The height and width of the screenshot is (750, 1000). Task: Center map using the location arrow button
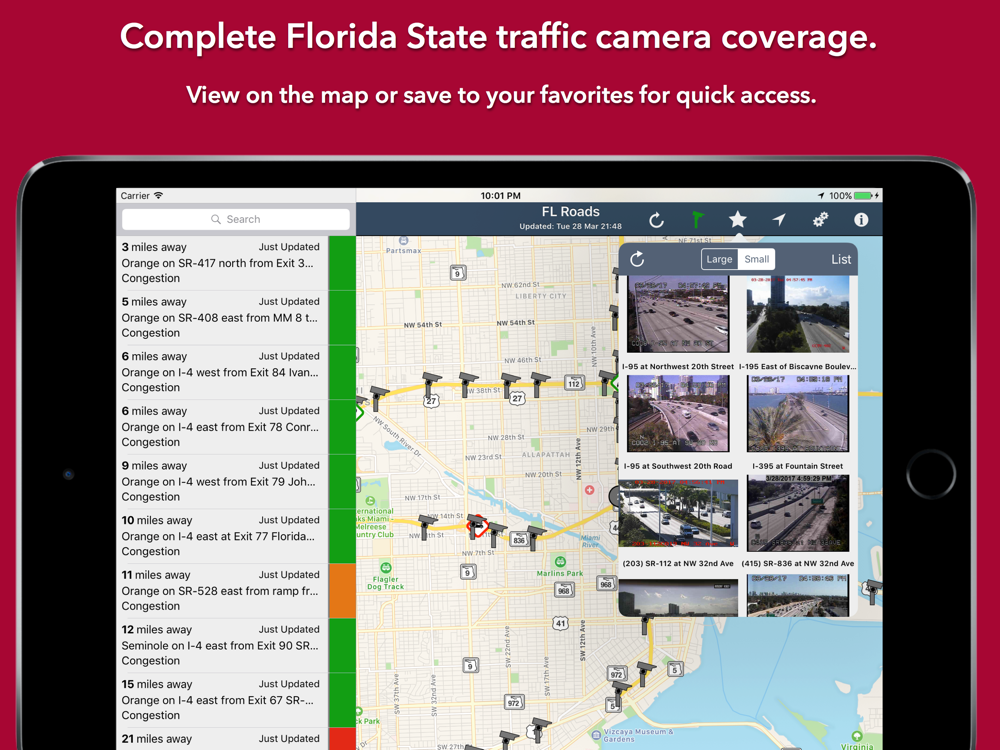779,219
